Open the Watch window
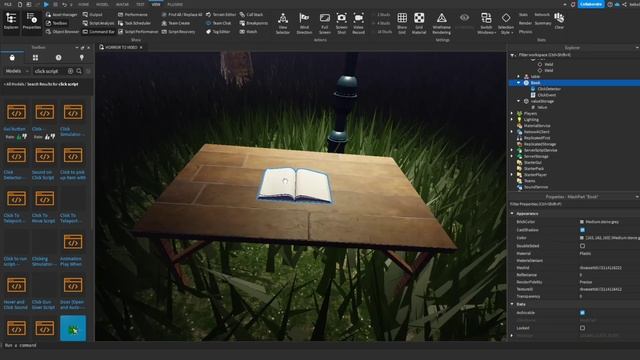The width and height of the screenshot is (640, 360). [248, 31]
